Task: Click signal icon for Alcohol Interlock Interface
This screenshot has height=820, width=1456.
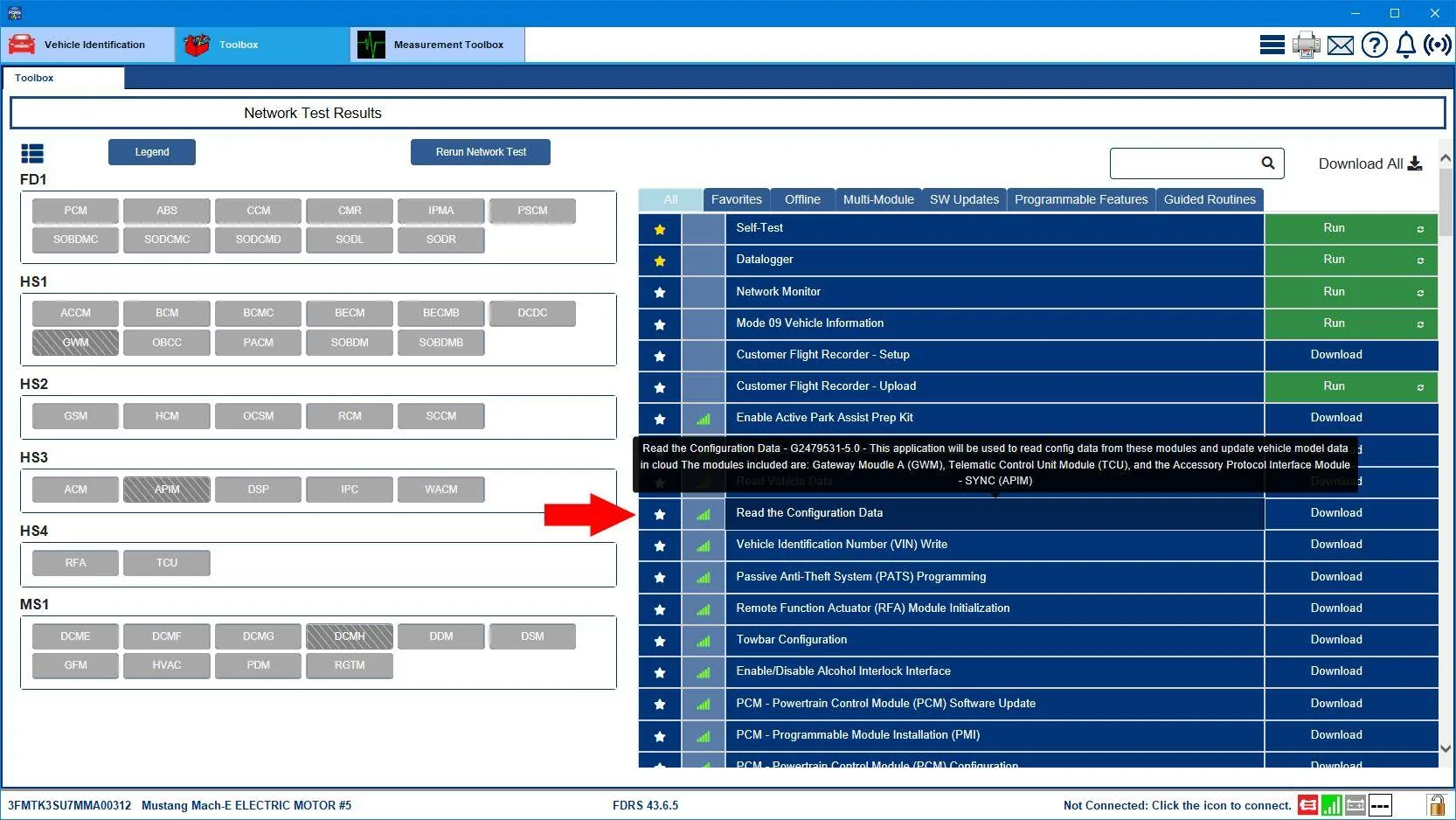Action: [x=704, y=672]
